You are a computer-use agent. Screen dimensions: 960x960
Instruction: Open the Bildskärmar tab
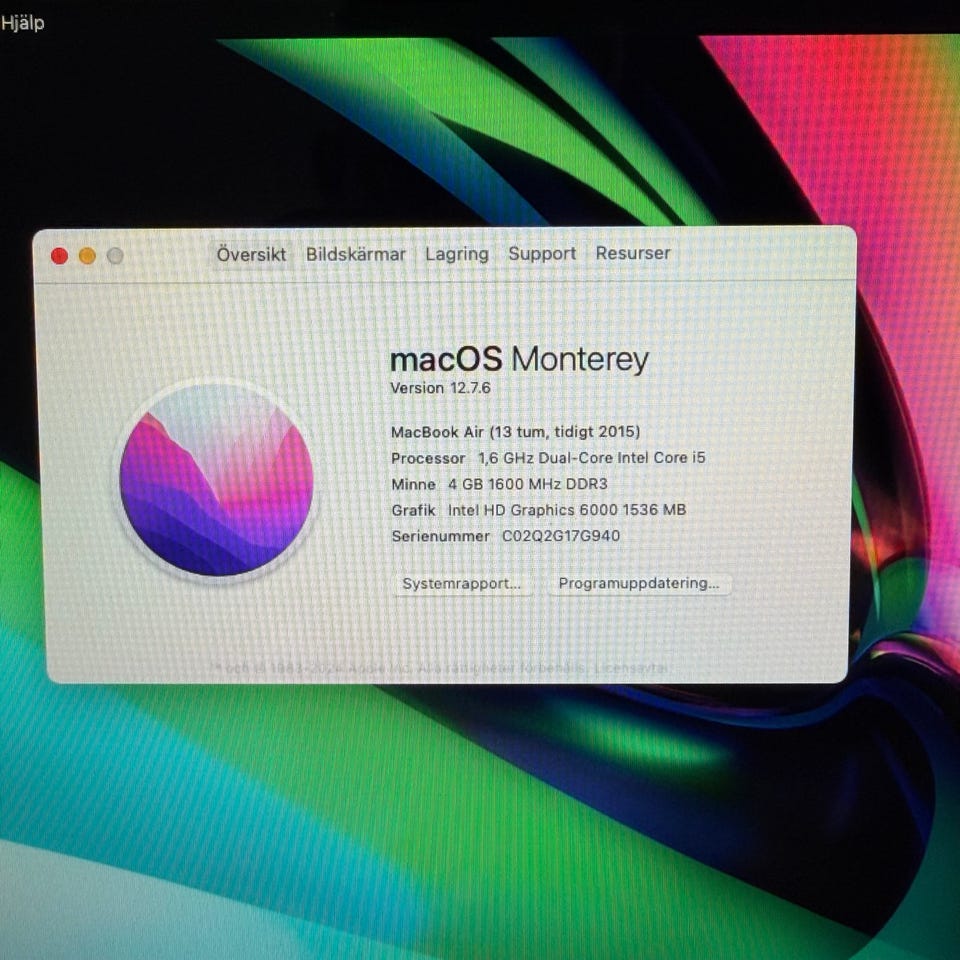pyautogui.click(x=356, y=254)
